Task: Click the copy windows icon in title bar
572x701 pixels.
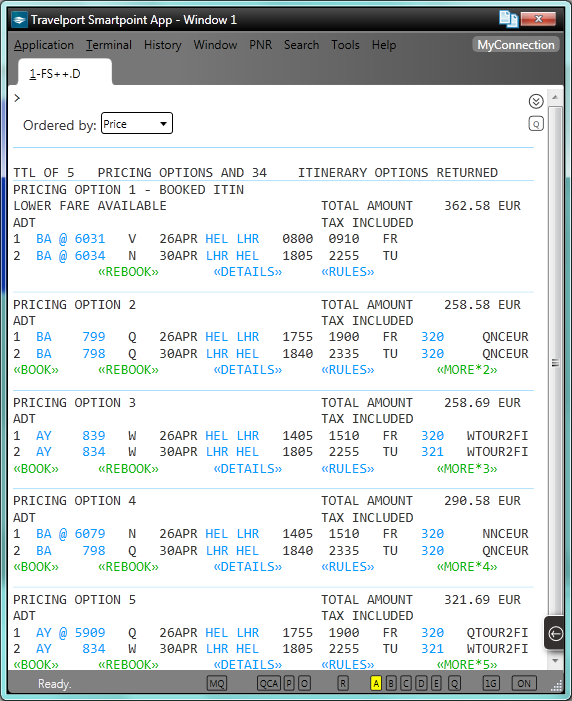Action: coord(508,19)
